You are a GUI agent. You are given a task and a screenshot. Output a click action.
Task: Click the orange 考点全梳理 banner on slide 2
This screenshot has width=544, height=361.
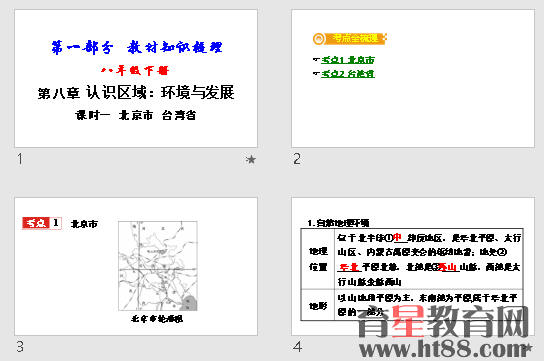click(350, 38)
